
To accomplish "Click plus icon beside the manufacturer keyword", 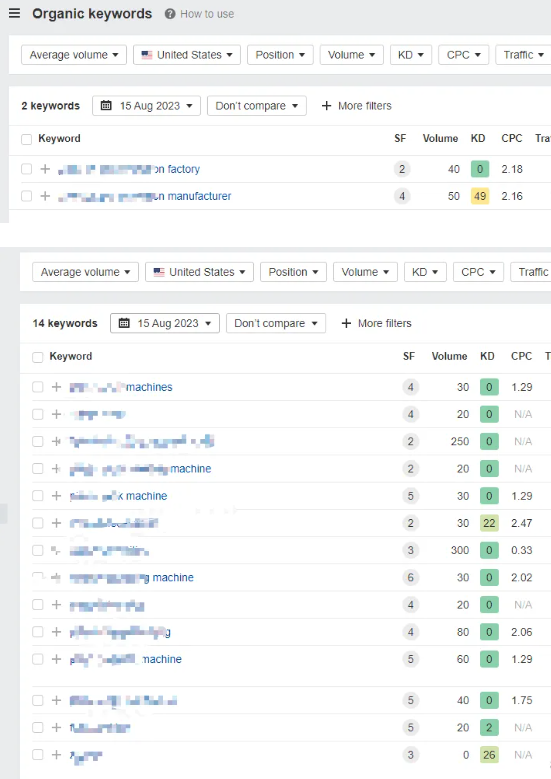I will (45, 196).
